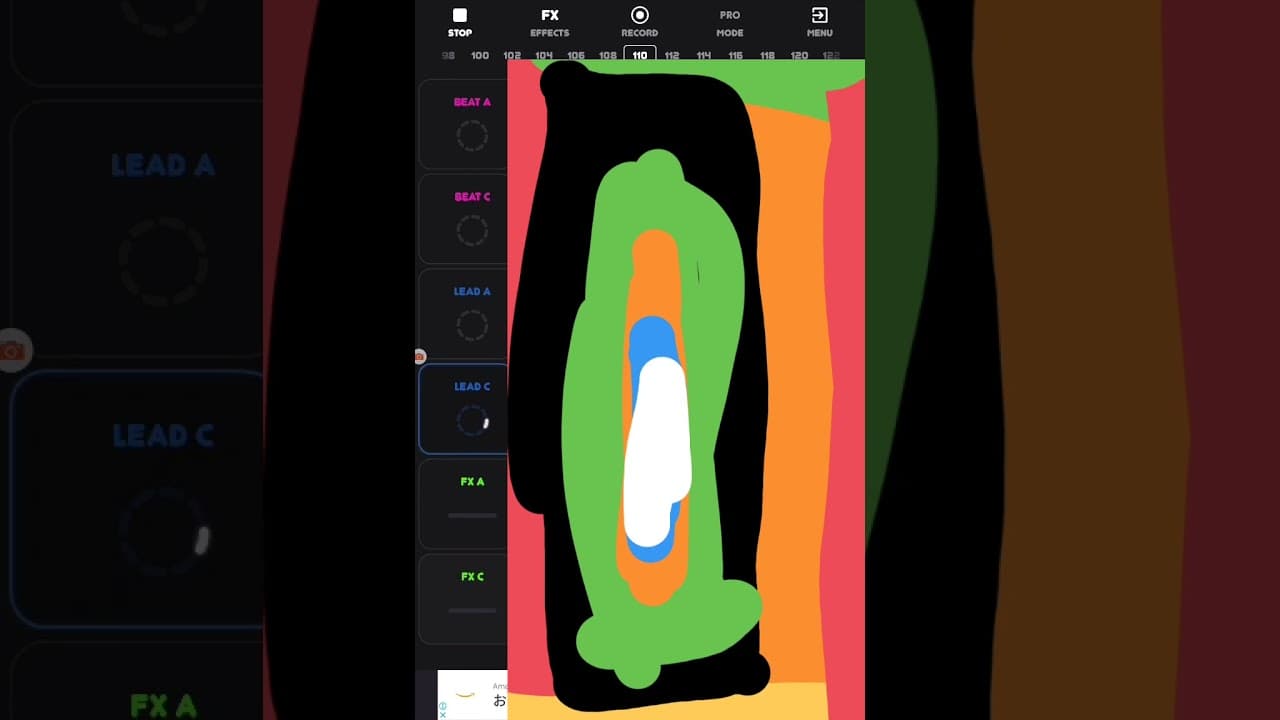Select the highlighted 110 tempo value
This screenshot has height=720, width=1280.
[x=640, y=54]
